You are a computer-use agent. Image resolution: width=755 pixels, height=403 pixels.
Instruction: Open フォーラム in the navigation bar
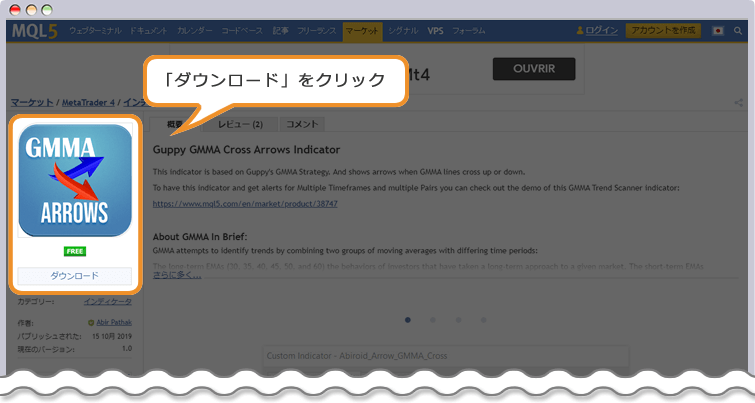pyautogui.click(x=469, y=31)
